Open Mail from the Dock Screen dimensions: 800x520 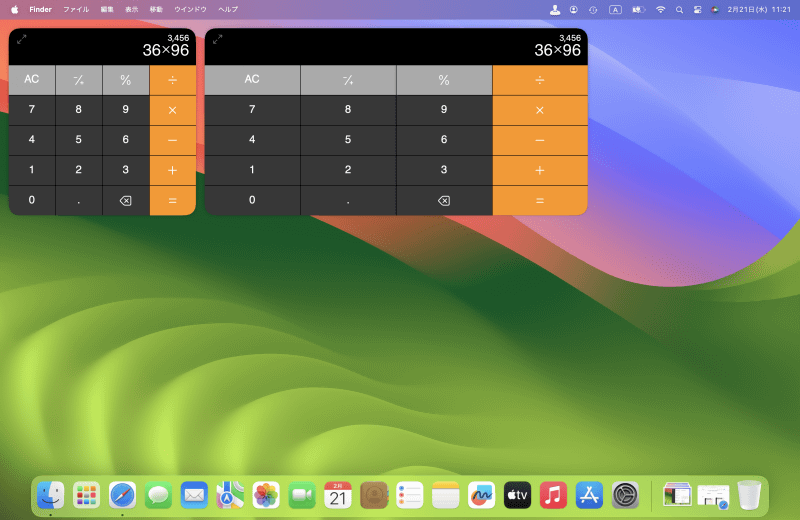point(194,495)
